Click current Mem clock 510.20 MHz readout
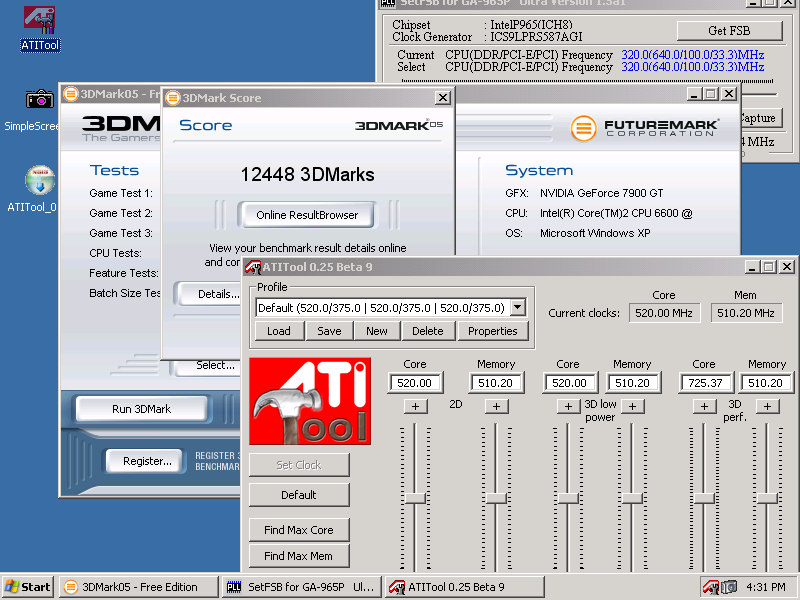800x600 pixels. click(746, 313)
